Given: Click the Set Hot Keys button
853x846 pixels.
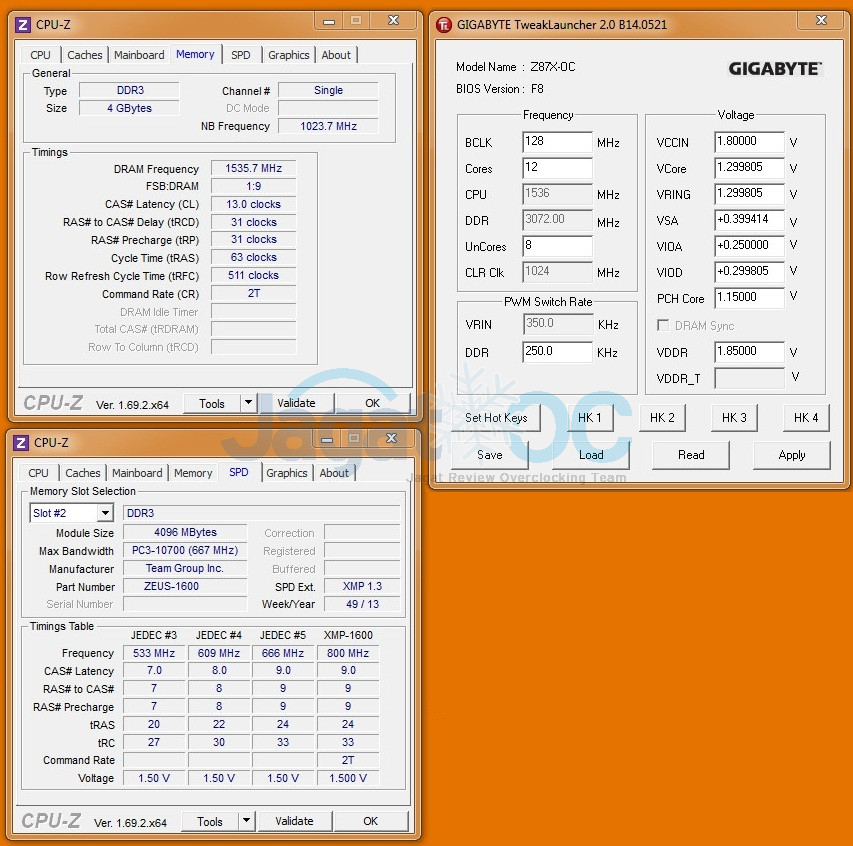Looking at the screenshot, I should (496, 418).
